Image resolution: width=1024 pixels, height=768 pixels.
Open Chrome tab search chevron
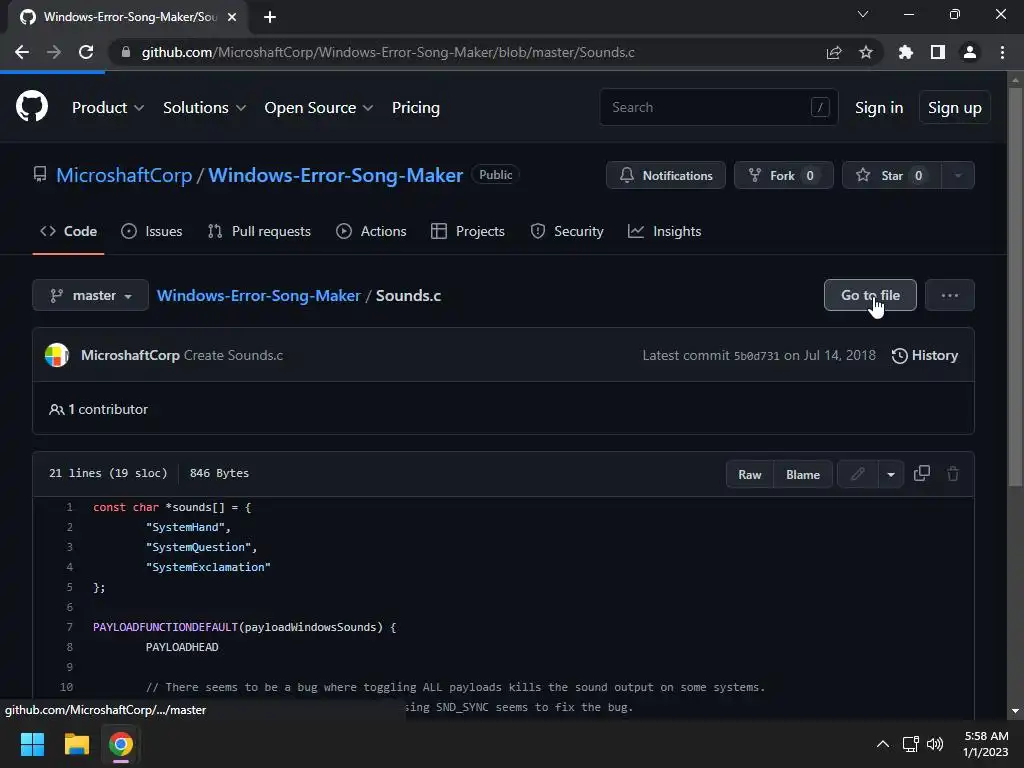pos(863,14)
